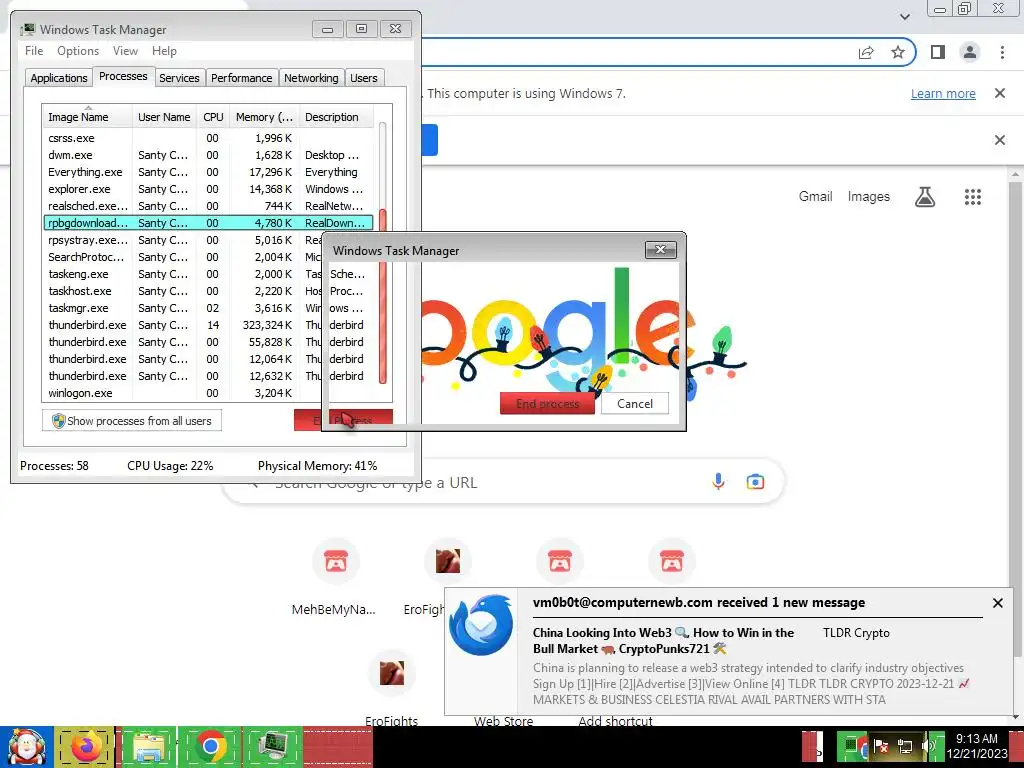Sort processes by Image Name column

click(87, 117)
